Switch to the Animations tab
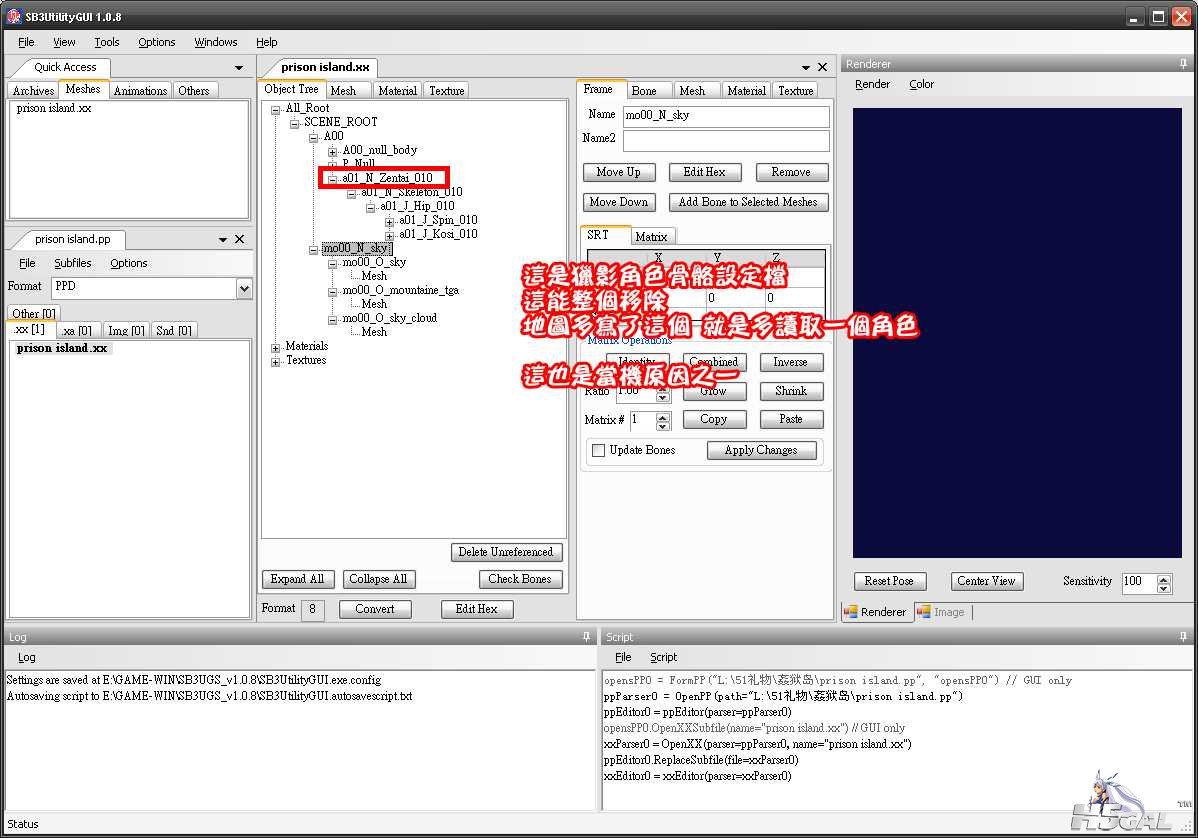 (x=140, y=91)
